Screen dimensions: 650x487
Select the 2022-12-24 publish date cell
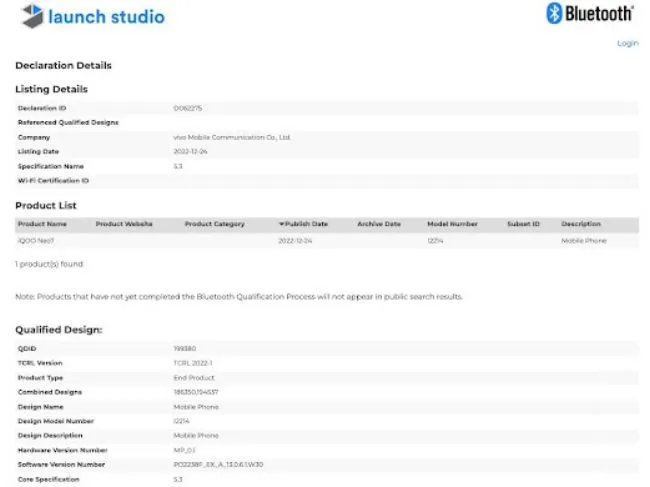pos(295,240)
